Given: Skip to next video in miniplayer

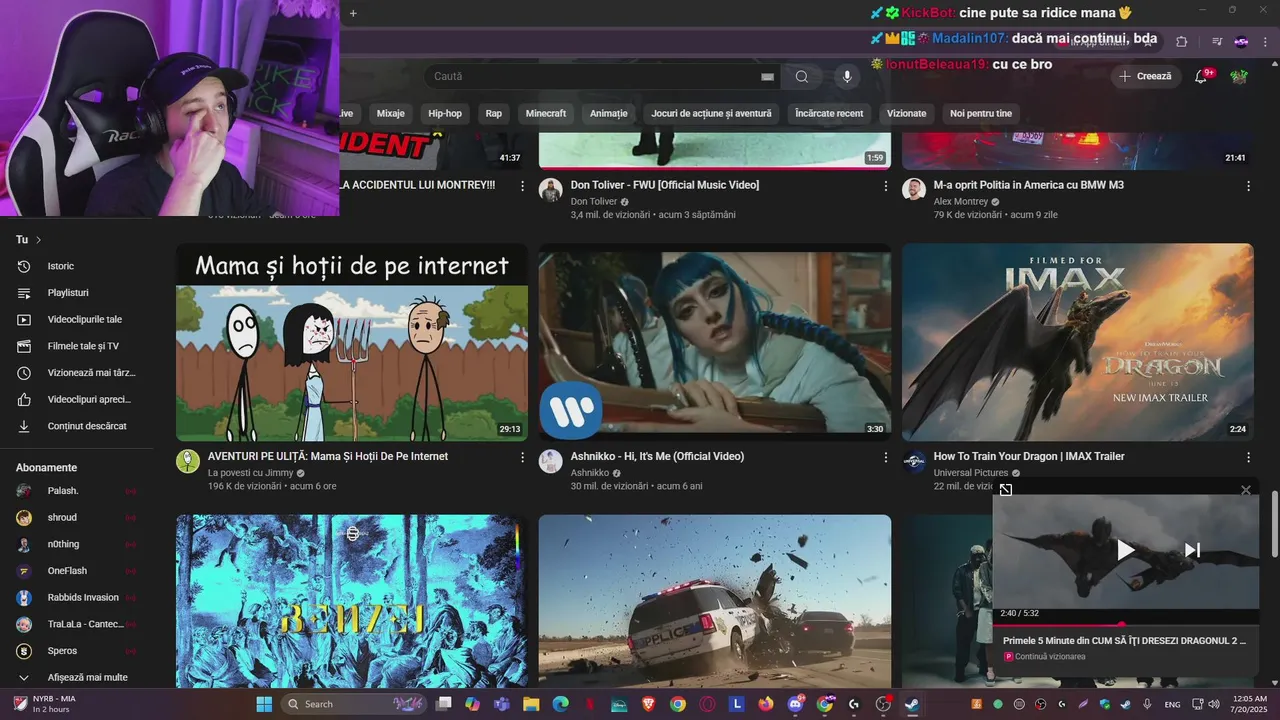Looking at the screenshot, I should 1192,550.
